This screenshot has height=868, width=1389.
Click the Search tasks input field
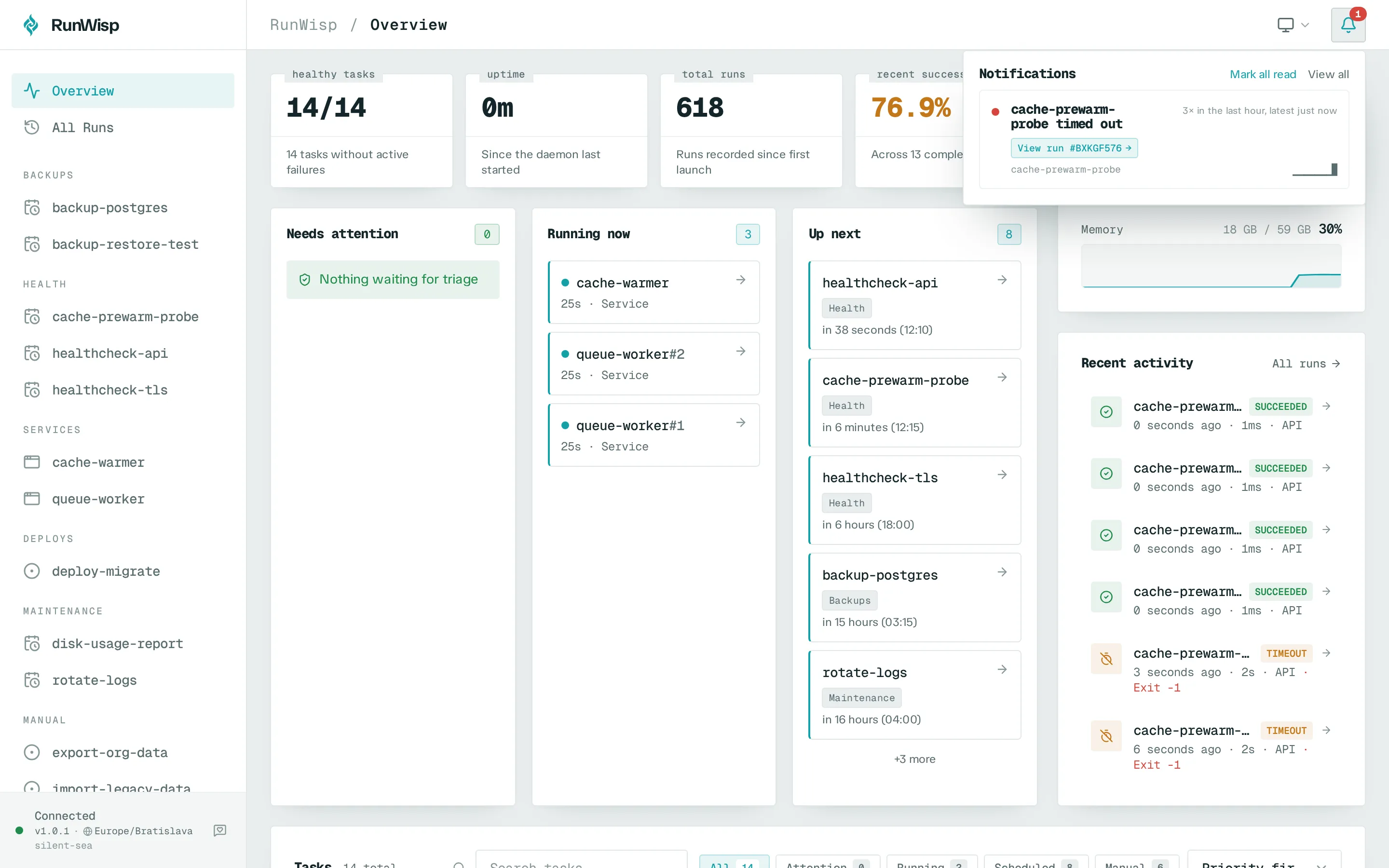pyautogui.click(x=581, y=859)
